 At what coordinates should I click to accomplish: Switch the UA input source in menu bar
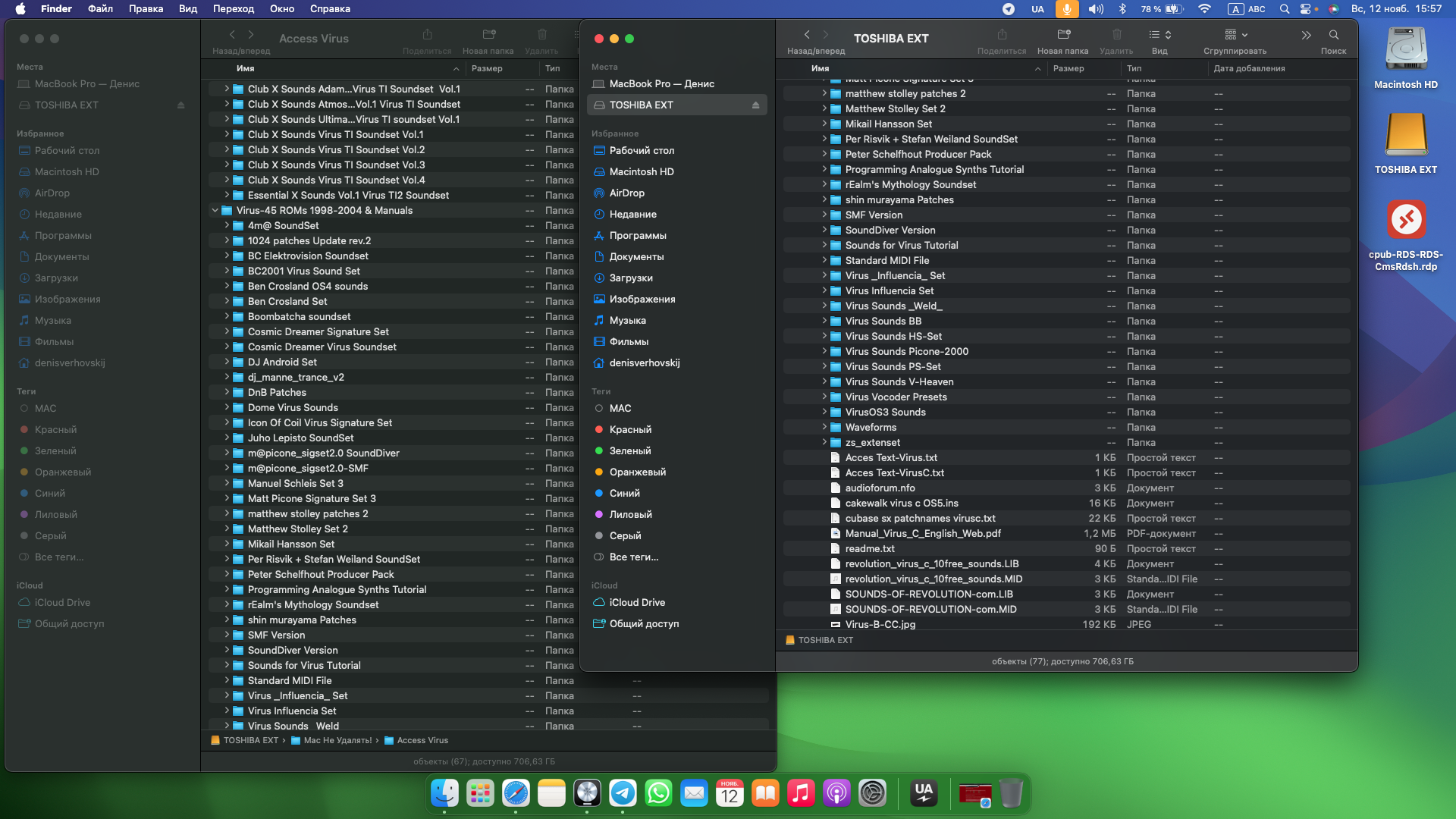1037,9
